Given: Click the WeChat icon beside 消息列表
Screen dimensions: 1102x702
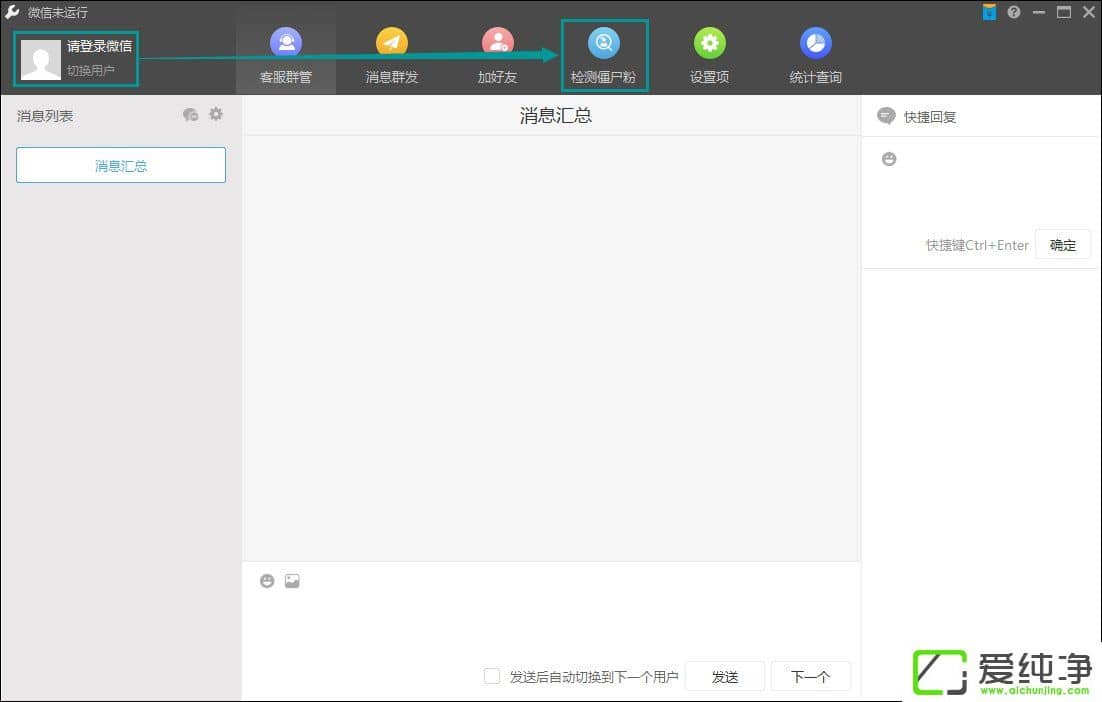Looking at the screenshot, I should [x=190, y=115].
